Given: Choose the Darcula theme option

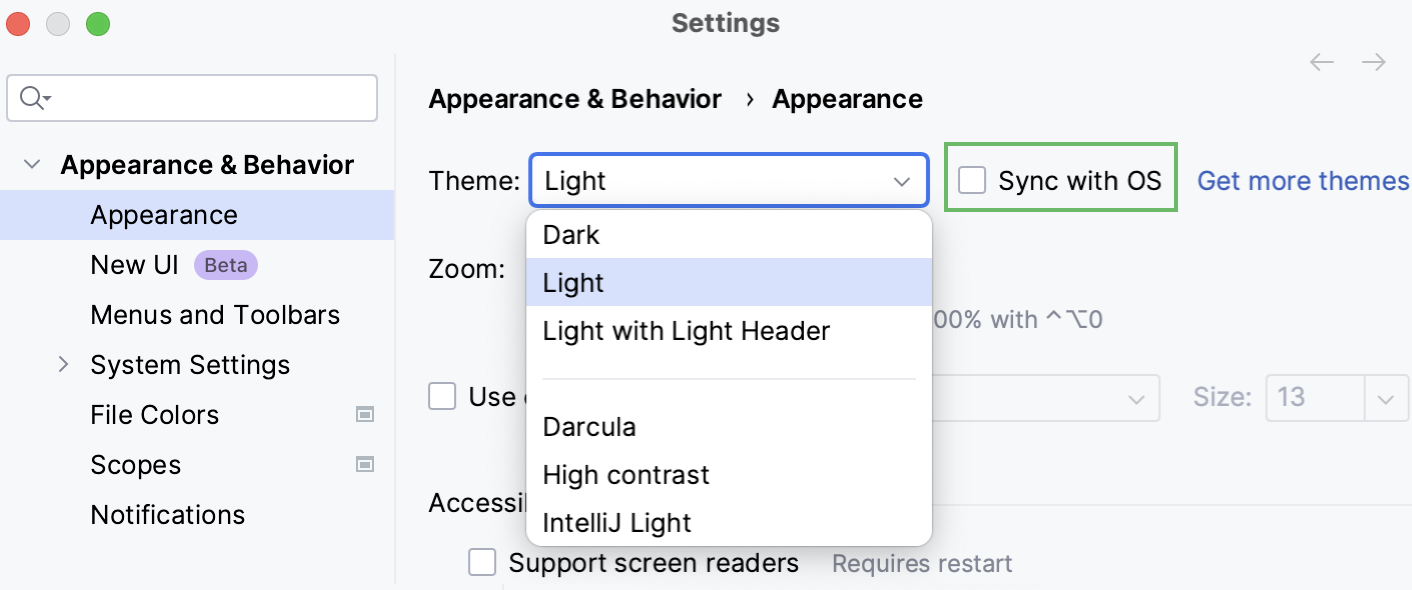Looking at the screenshot, I should tap(589, 427).
